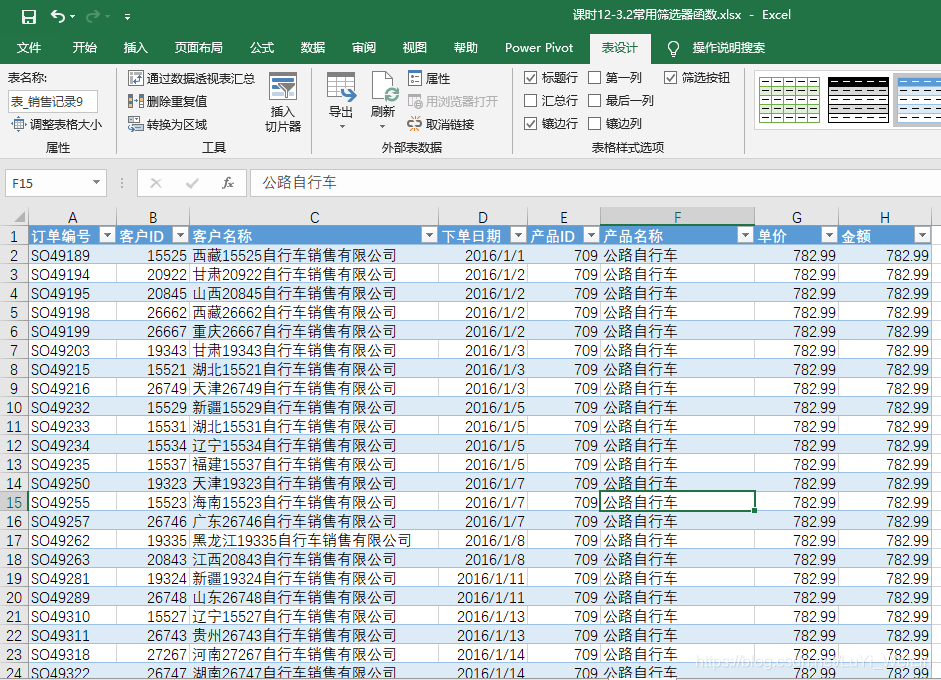Check the 第一列 first column option

[x=595, y=77]
